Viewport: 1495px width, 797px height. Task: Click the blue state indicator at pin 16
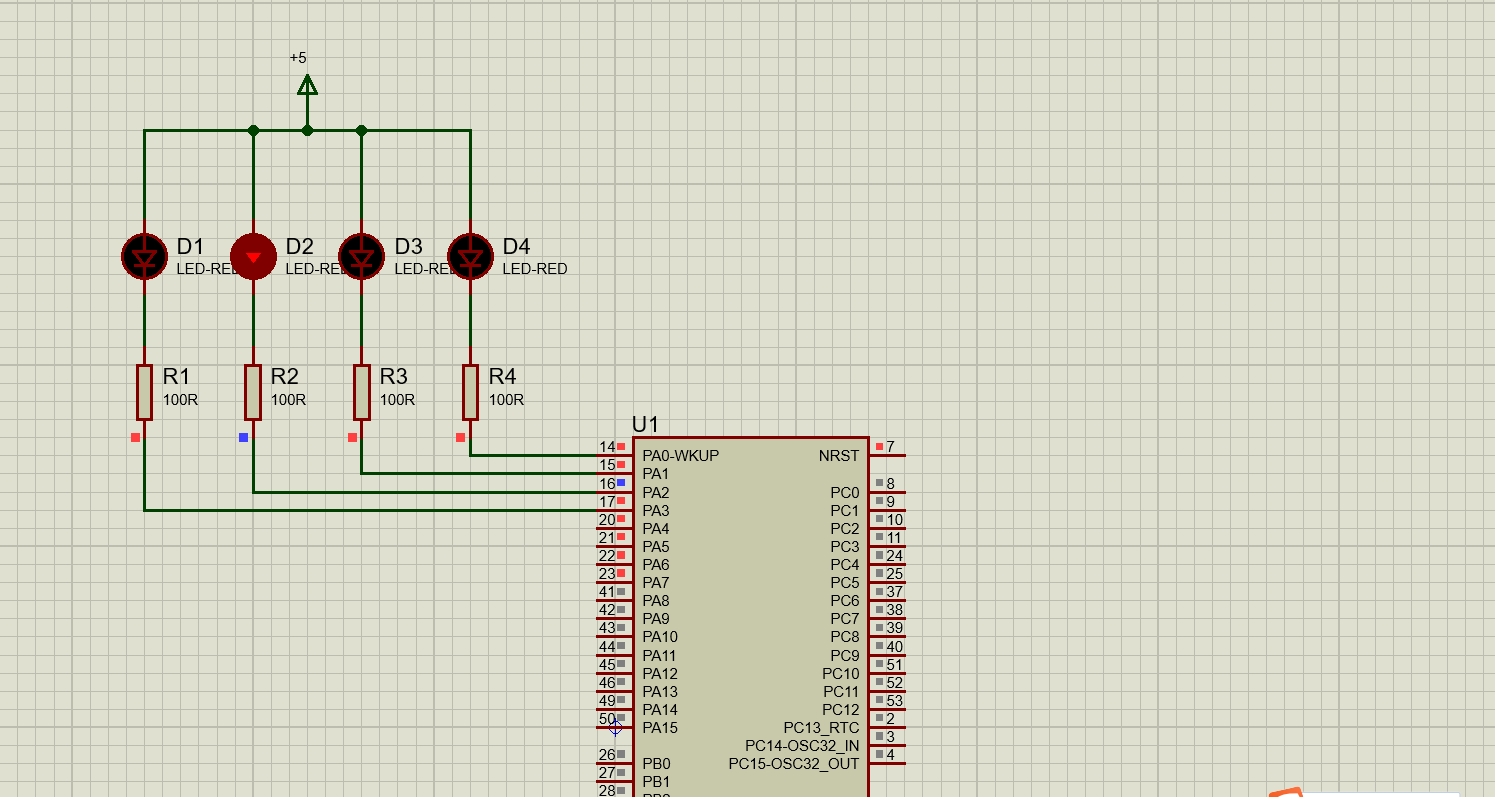621,483
